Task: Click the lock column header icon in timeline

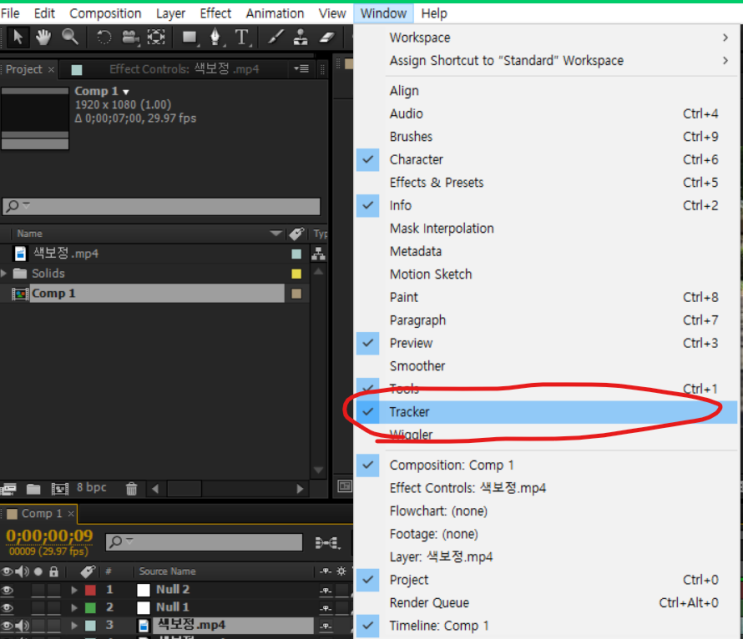Action: 54,571
